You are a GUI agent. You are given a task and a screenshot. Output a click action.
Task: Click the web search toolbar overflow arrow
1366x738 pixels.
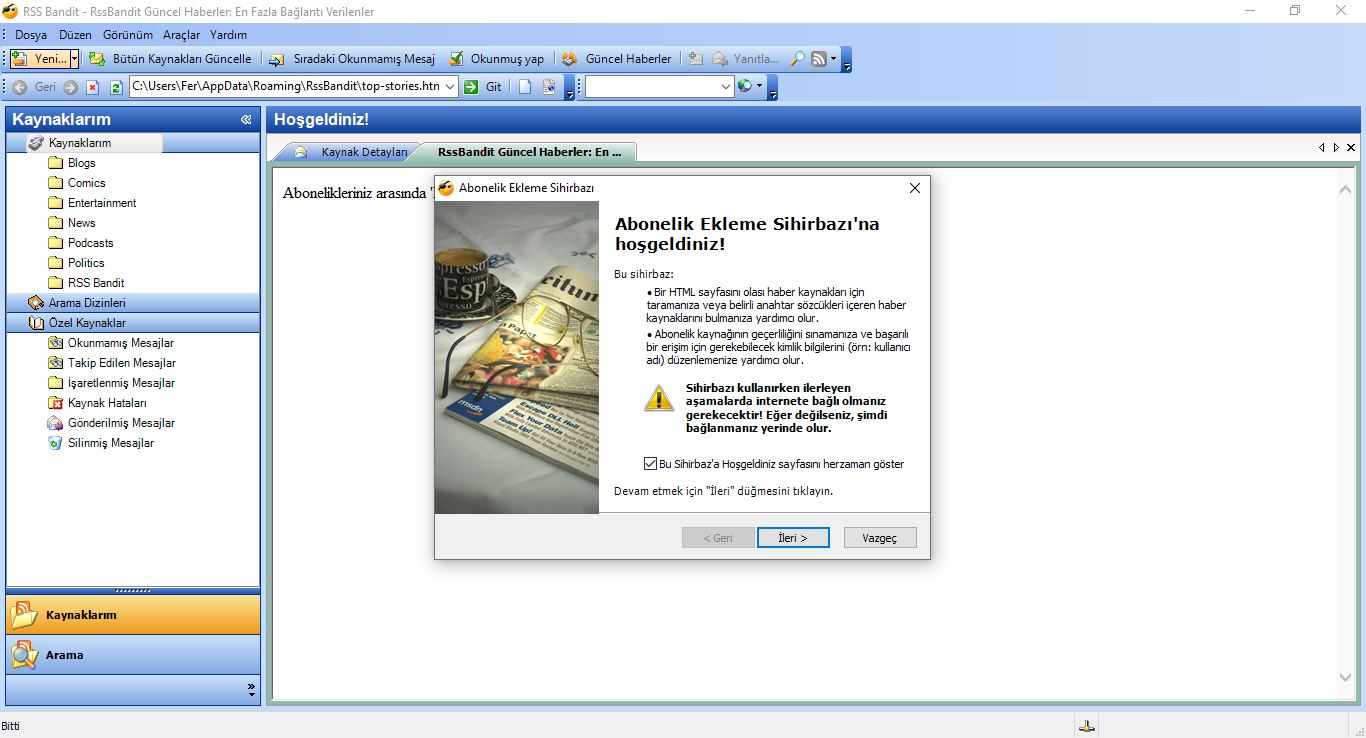click(x=773, y=89)
